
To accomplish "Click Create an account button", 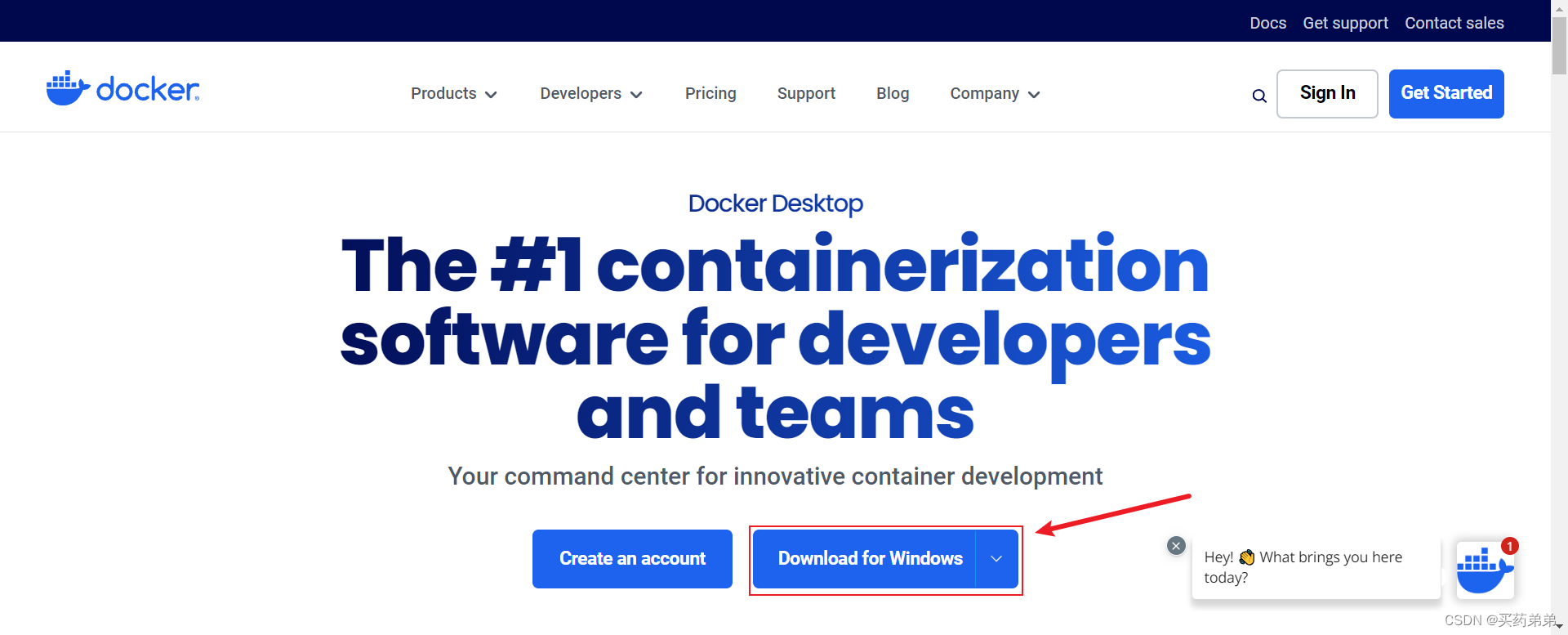I will pos(632,559).
